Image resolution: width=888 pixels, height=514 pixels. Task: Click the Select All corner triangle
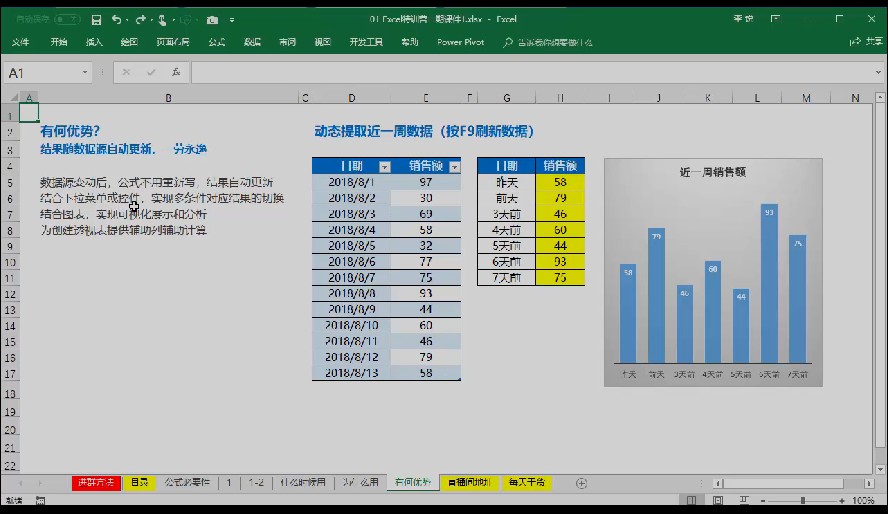pos(14,97)
